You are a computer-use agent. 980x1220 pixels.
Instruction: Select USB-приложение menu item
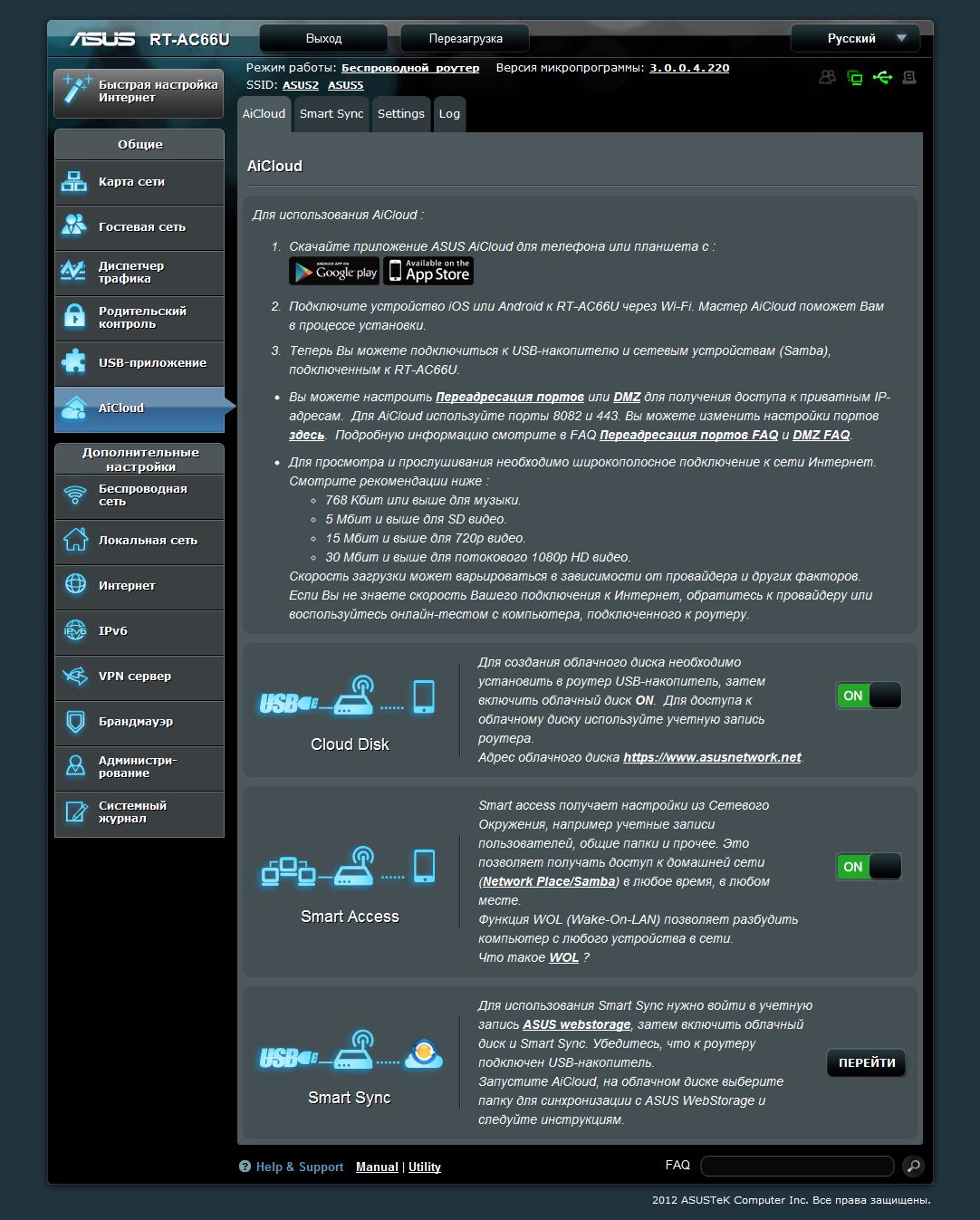point(139,363)
